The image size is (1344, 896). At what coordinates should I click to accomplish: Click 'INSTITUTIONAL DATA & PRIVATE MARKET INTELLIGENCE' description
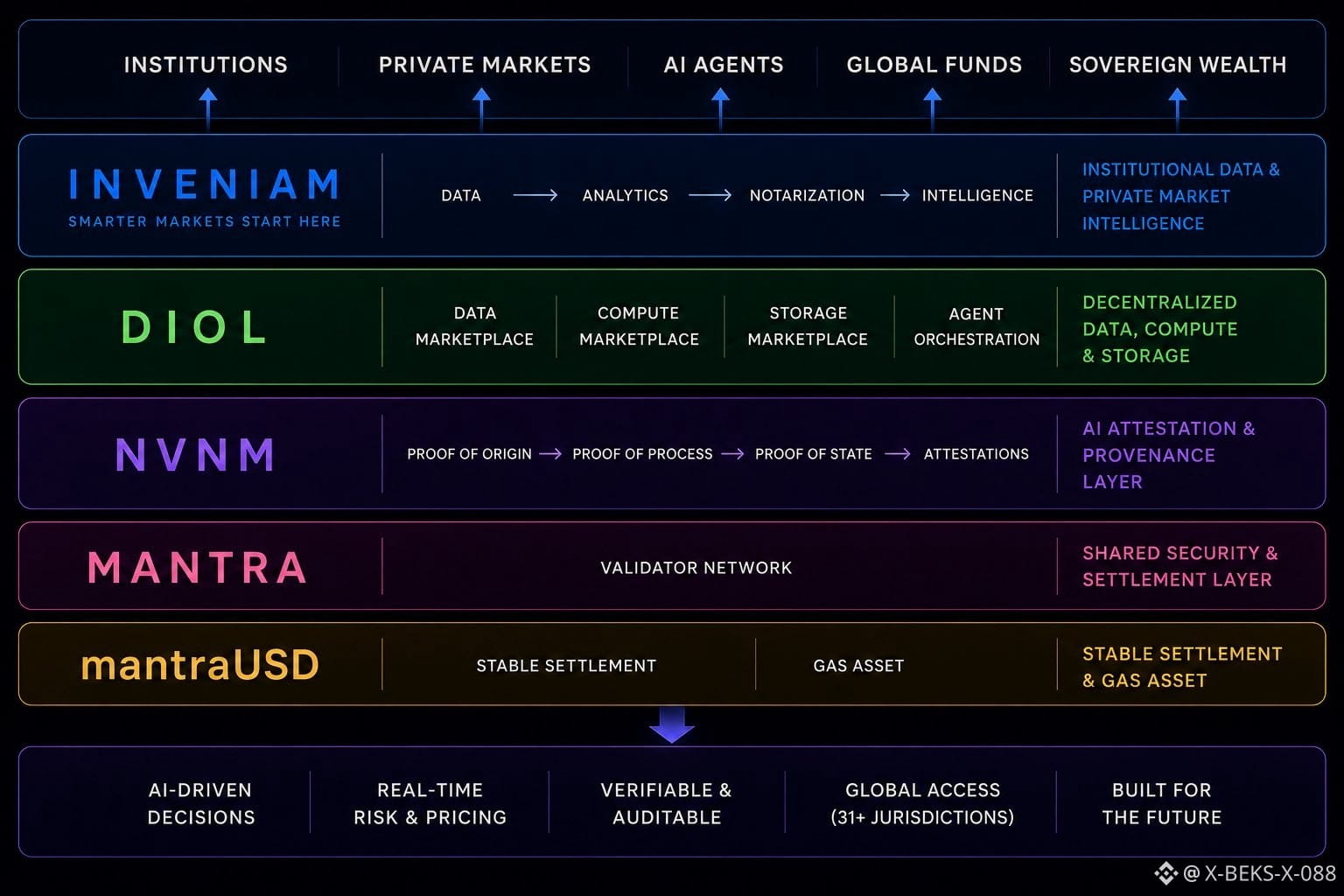(1181, 196)
